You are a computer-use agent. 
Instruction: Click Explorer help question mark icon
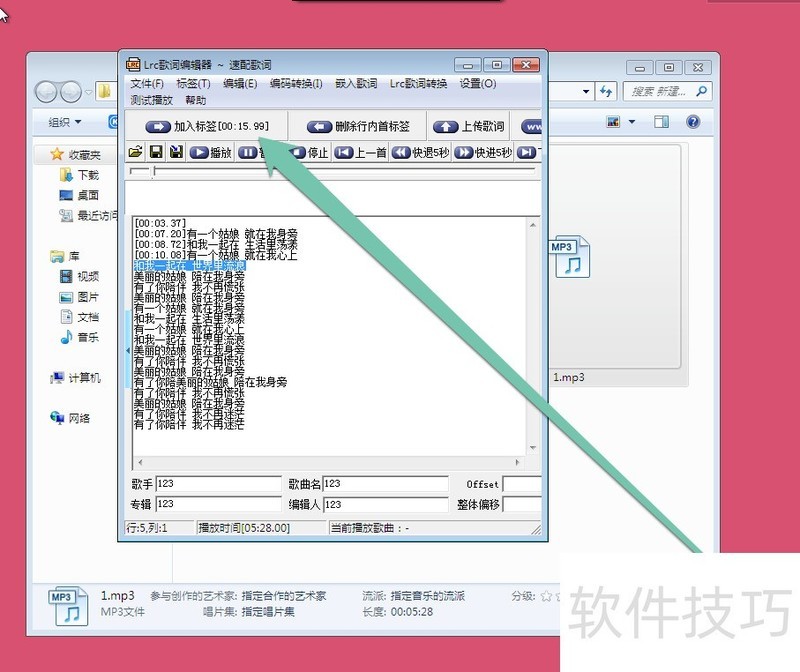tap(693, 122)
